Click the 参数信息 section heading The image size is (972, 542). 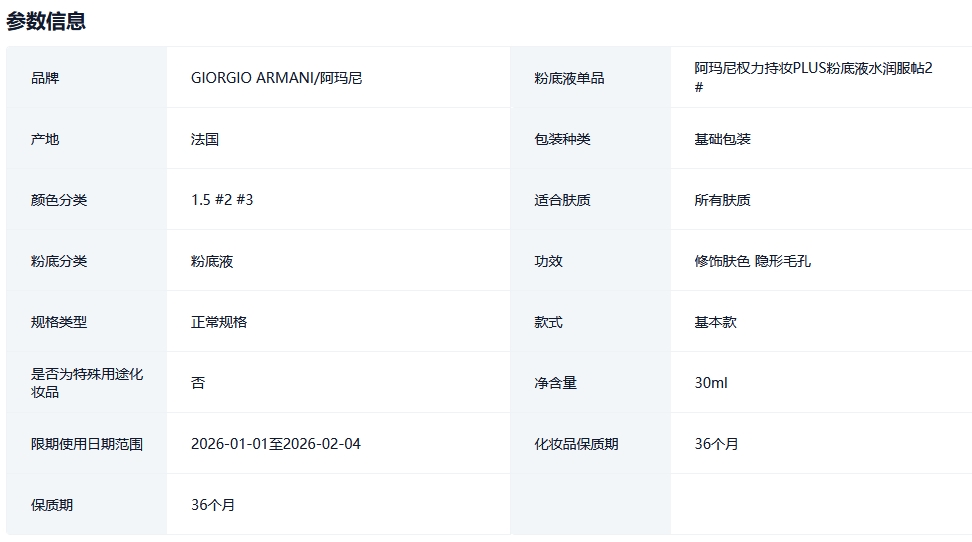46,21
